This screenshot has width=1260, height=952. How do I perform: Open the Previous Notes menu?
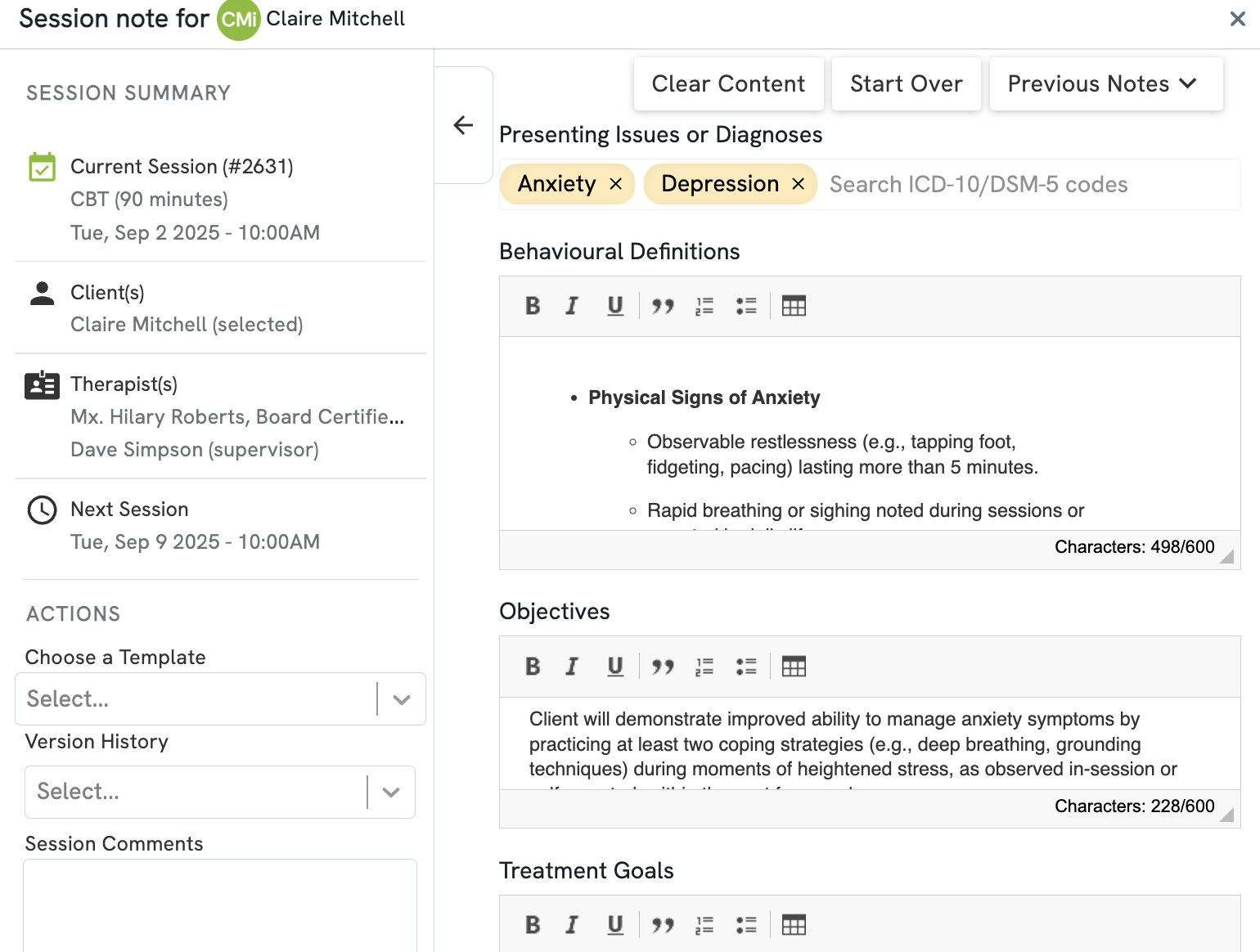coord(1105,83)
